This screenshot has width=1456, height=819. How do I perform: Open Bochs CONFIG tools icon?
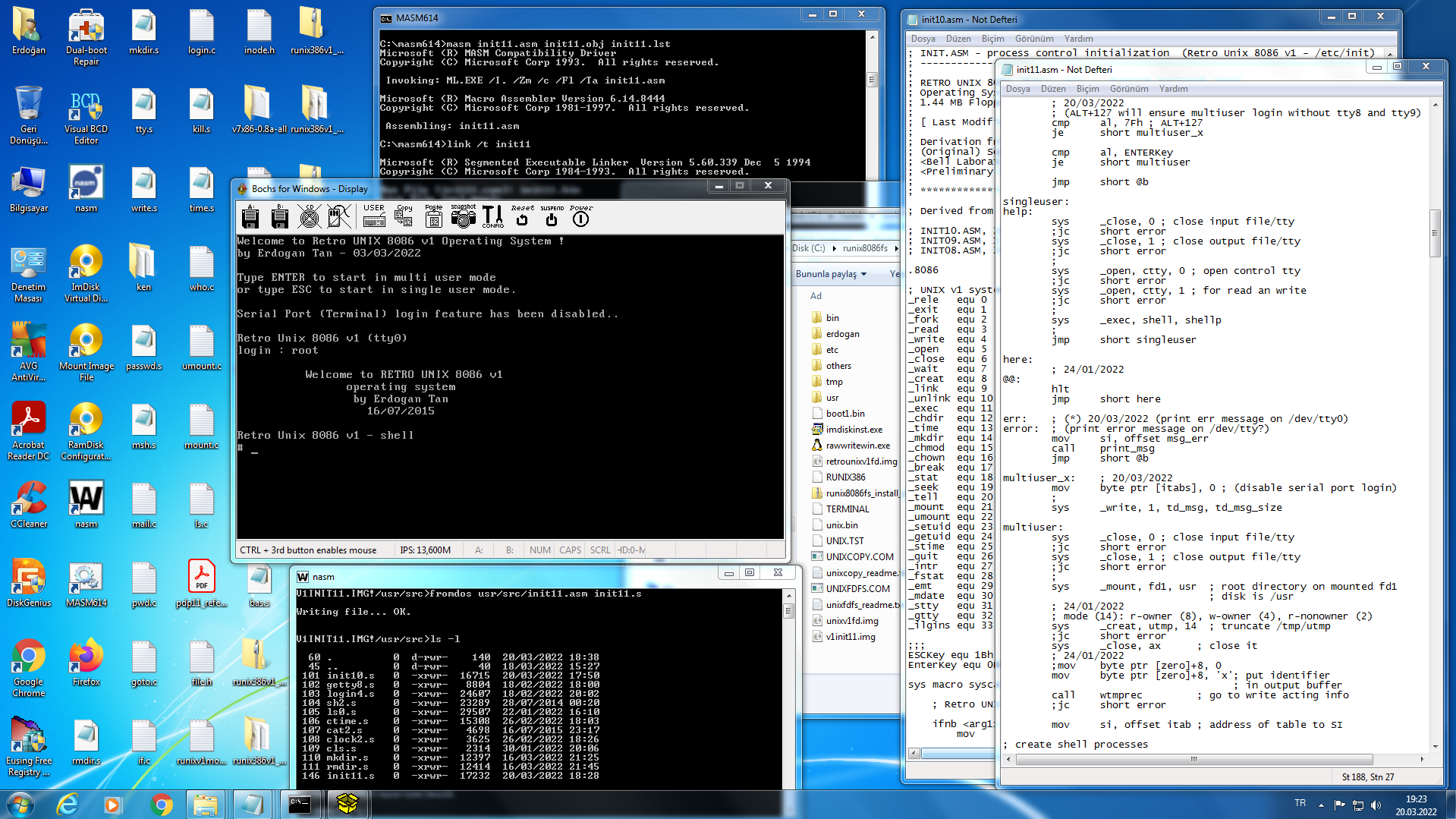point(492,216)
